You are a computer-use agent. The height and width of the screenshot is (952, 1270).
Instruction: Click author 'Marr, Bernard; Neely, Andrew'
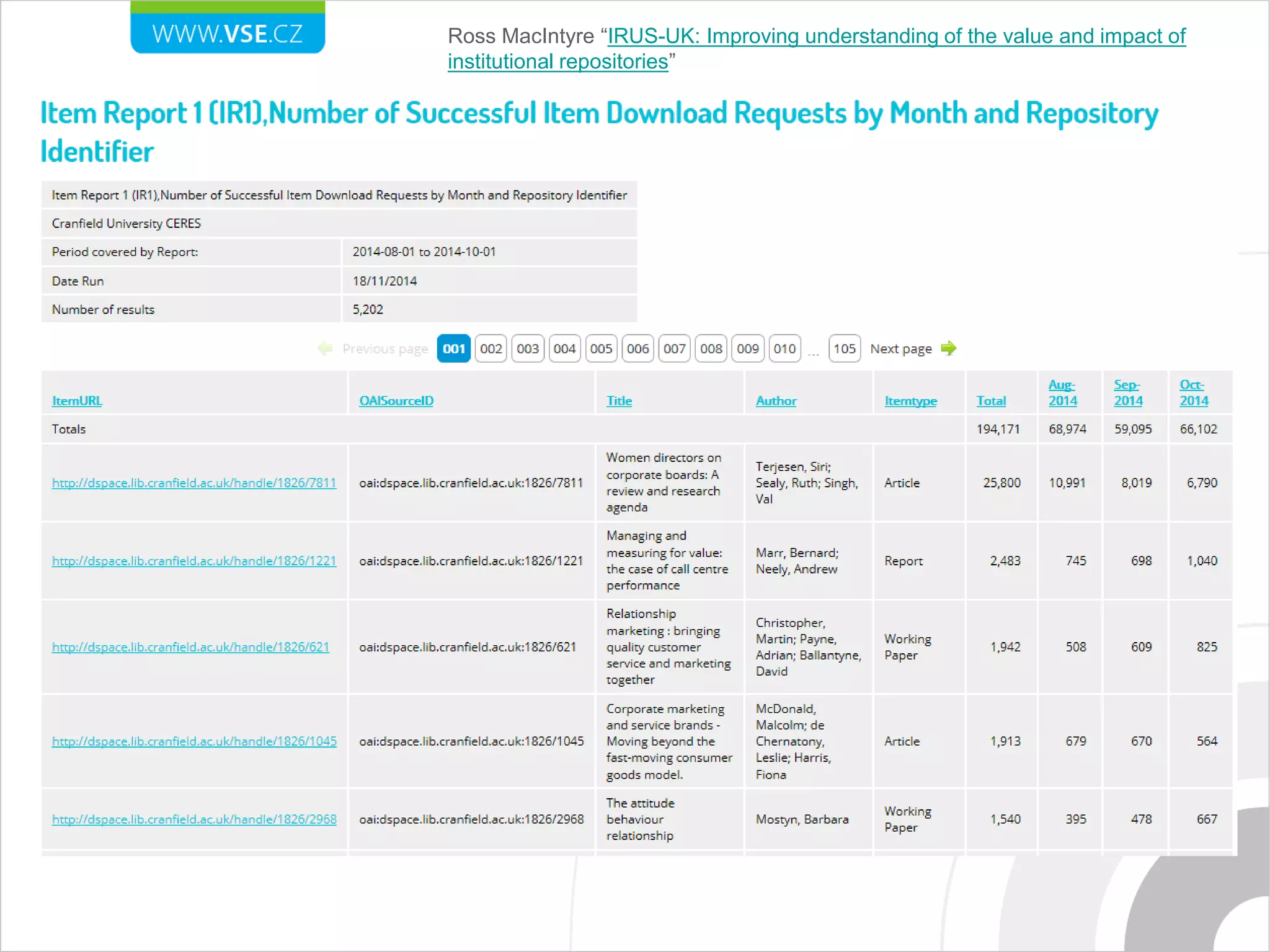pyautogui.click(x=797, y=561)
